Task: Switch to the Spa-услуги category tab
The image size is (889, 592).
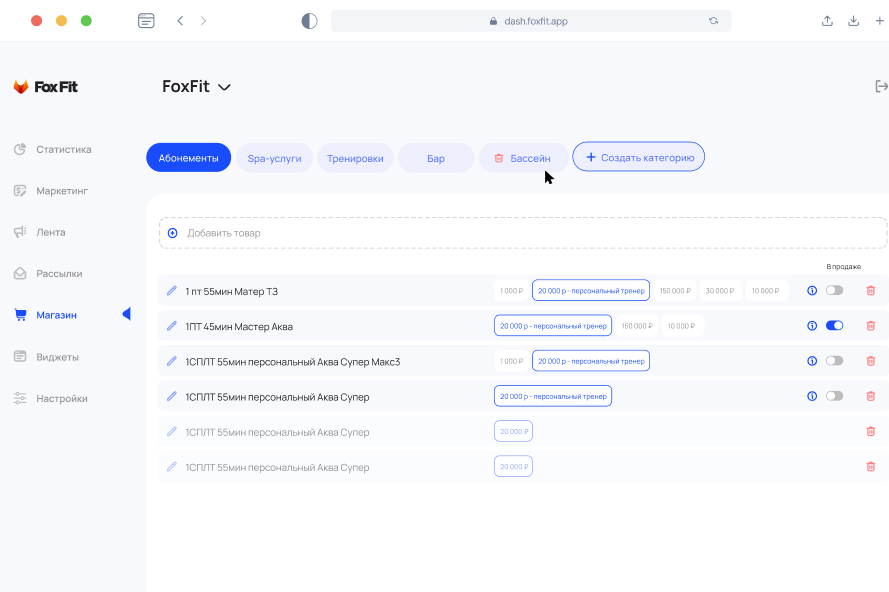Action: point(274,158)
